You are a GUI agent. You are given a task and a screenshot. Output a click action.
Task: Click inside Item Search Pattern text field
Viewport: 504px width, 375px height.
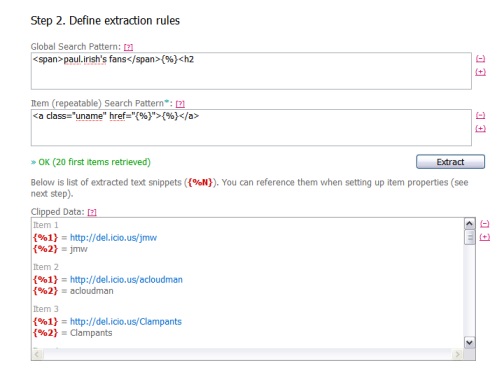[251, 128]
